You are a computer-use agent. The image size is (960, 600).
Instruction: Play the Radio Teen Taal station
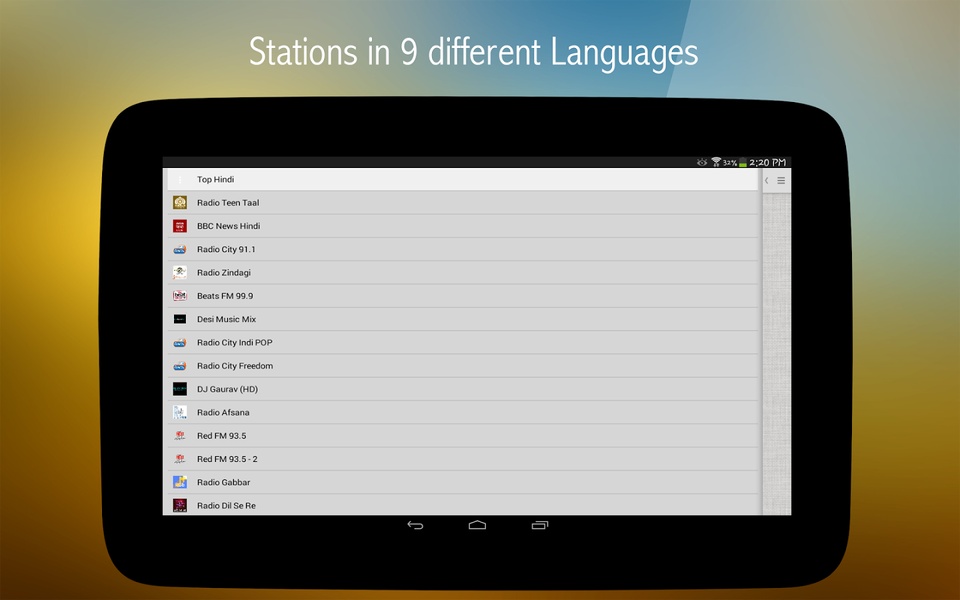coord(463,203)
